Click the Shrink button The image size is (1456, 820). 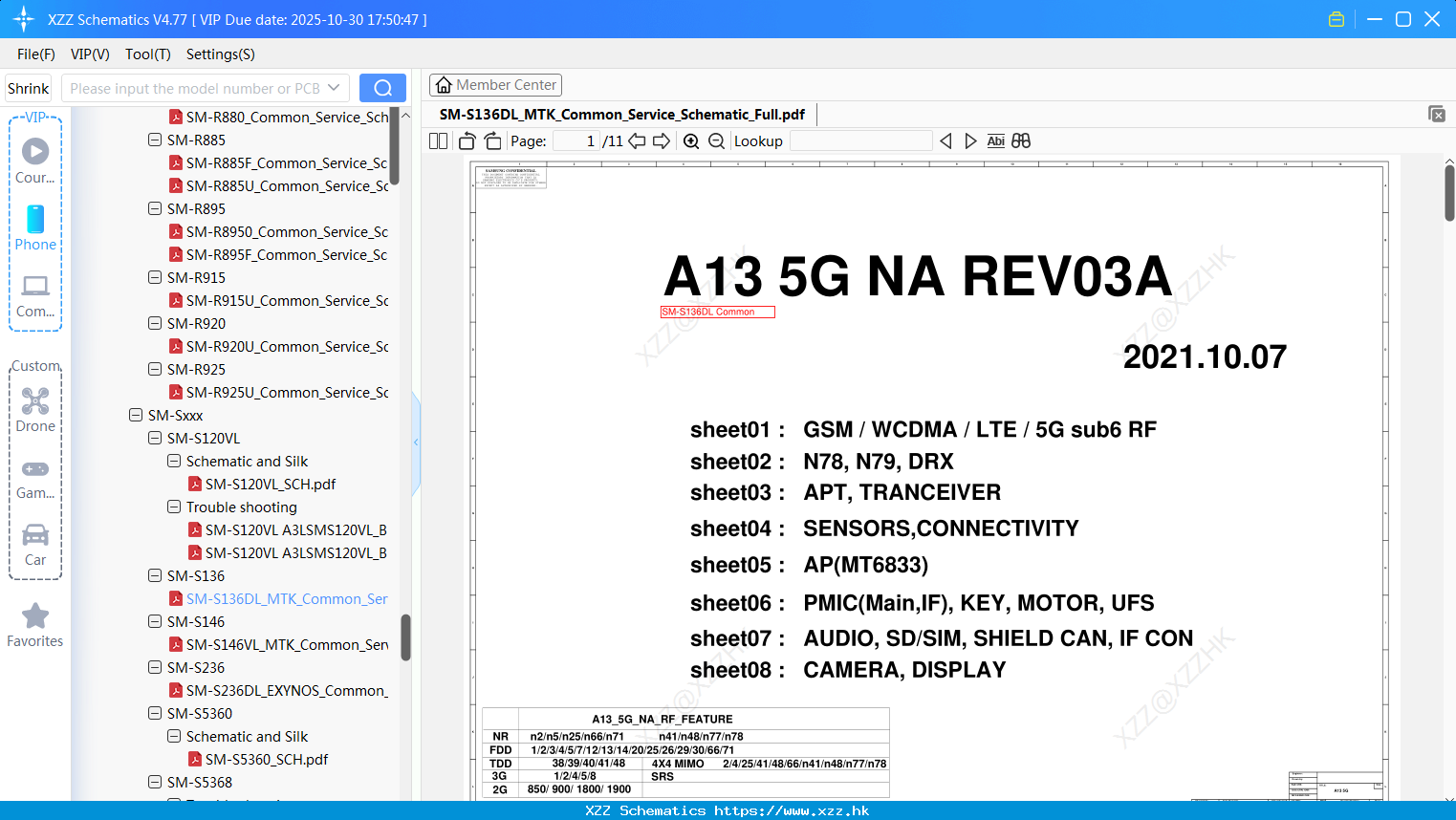click(29, 88)
